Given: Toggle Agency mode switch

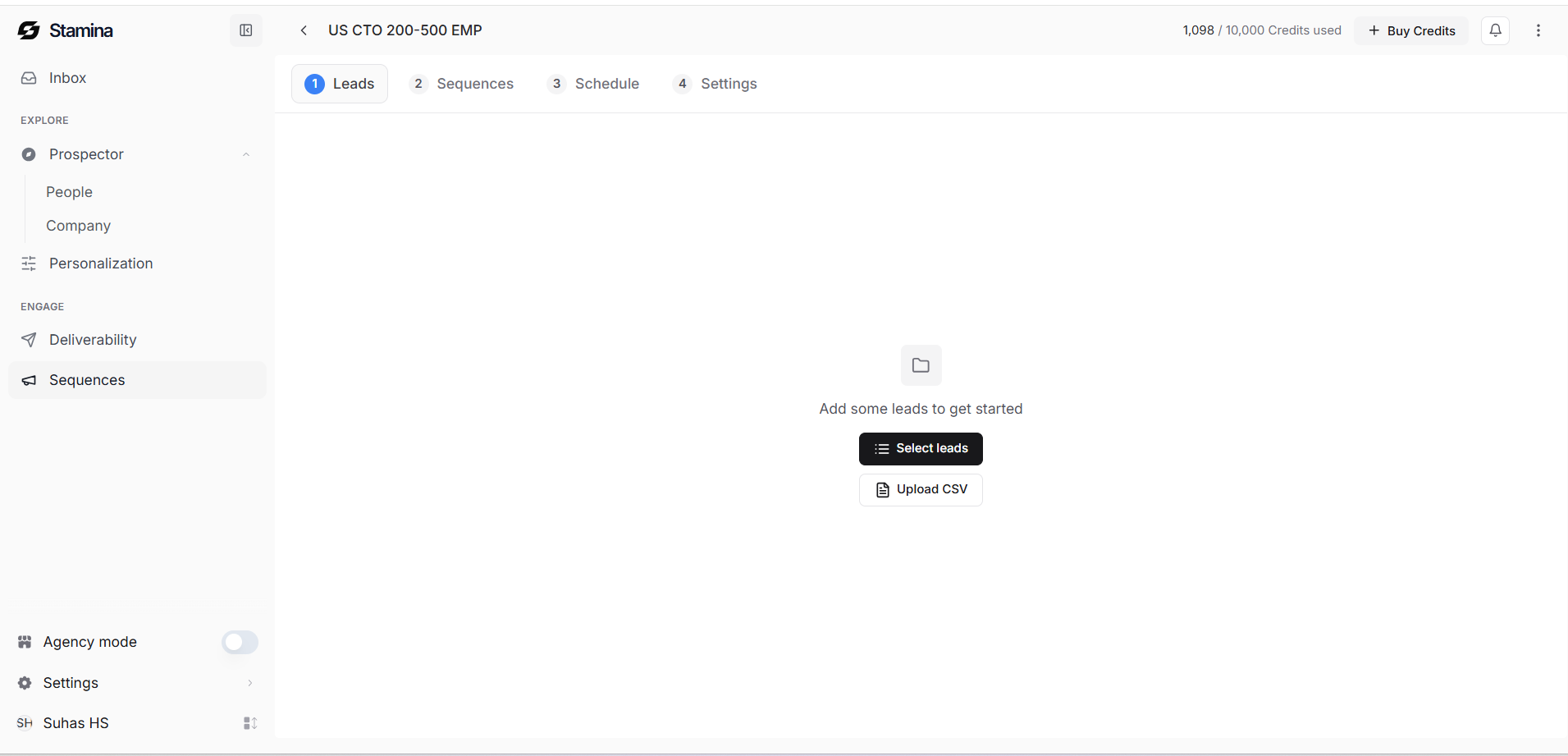Looking at the screenshot, I should (x=240, y=642).
